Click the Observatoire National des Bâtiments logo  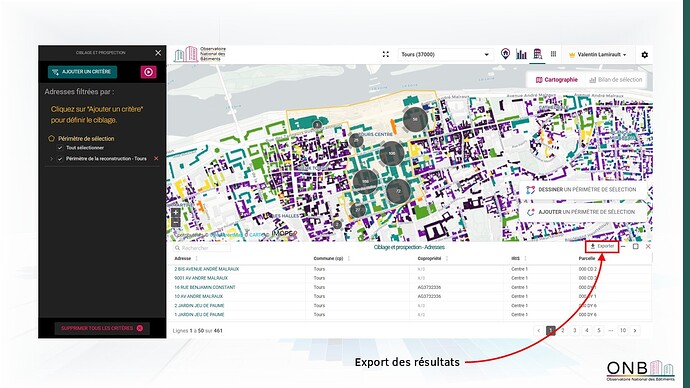click(x=200, y=54)
